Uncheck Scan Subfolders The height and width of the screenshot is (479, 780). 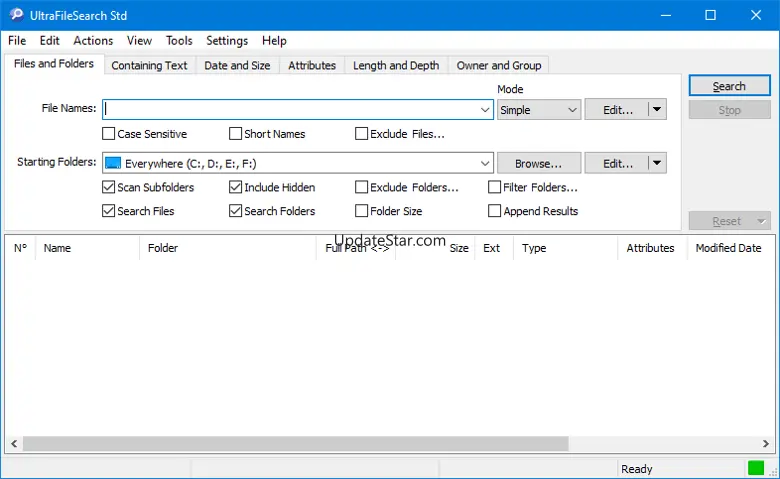click(108, 187)
